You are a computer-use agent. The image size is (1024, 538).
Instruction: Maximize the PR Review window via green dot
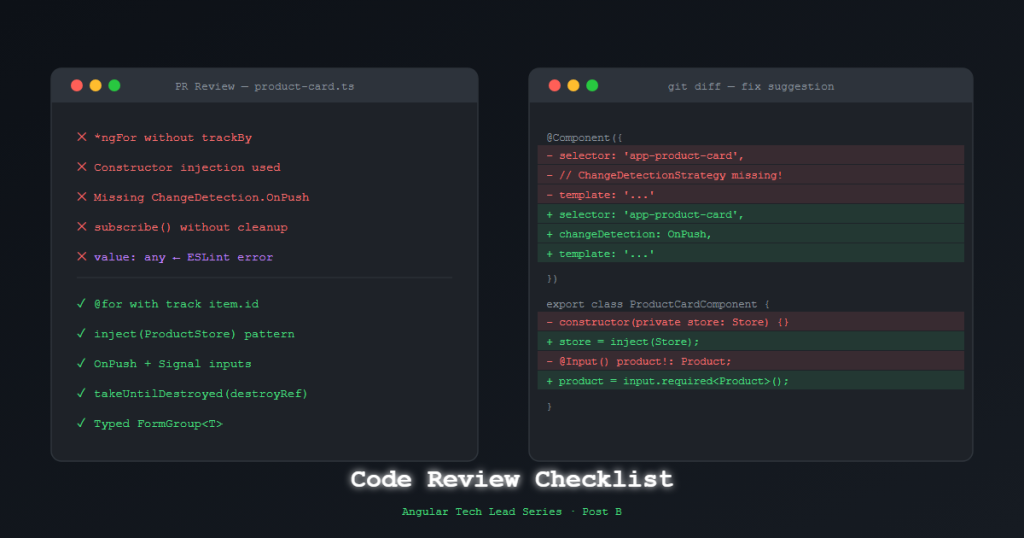click(114, 86)
